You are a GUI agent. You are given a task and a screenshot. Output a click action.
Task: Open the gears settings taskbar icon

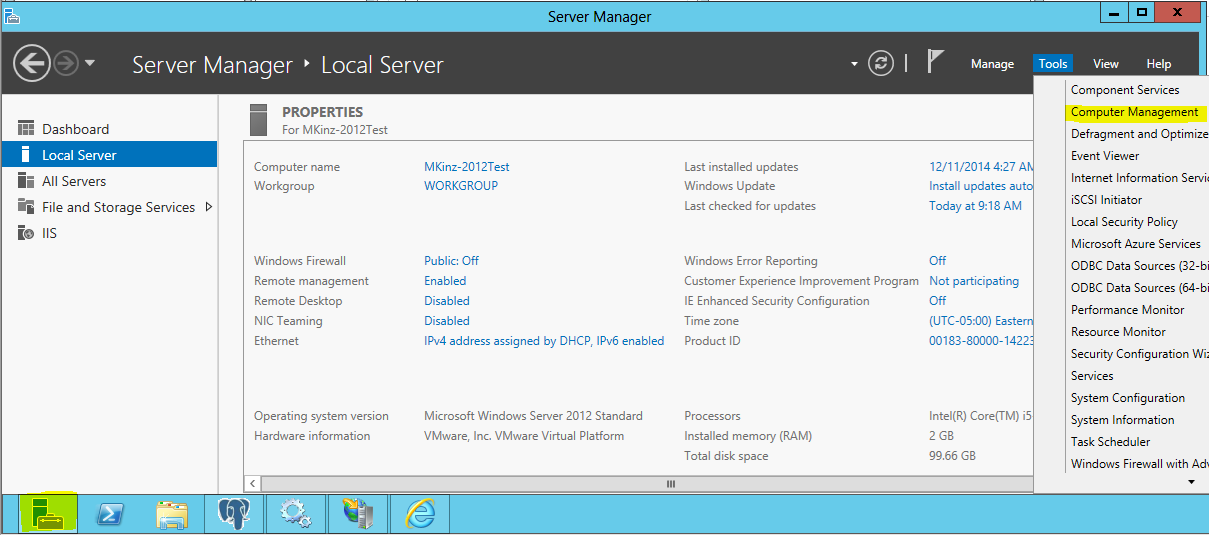[296, 514]
